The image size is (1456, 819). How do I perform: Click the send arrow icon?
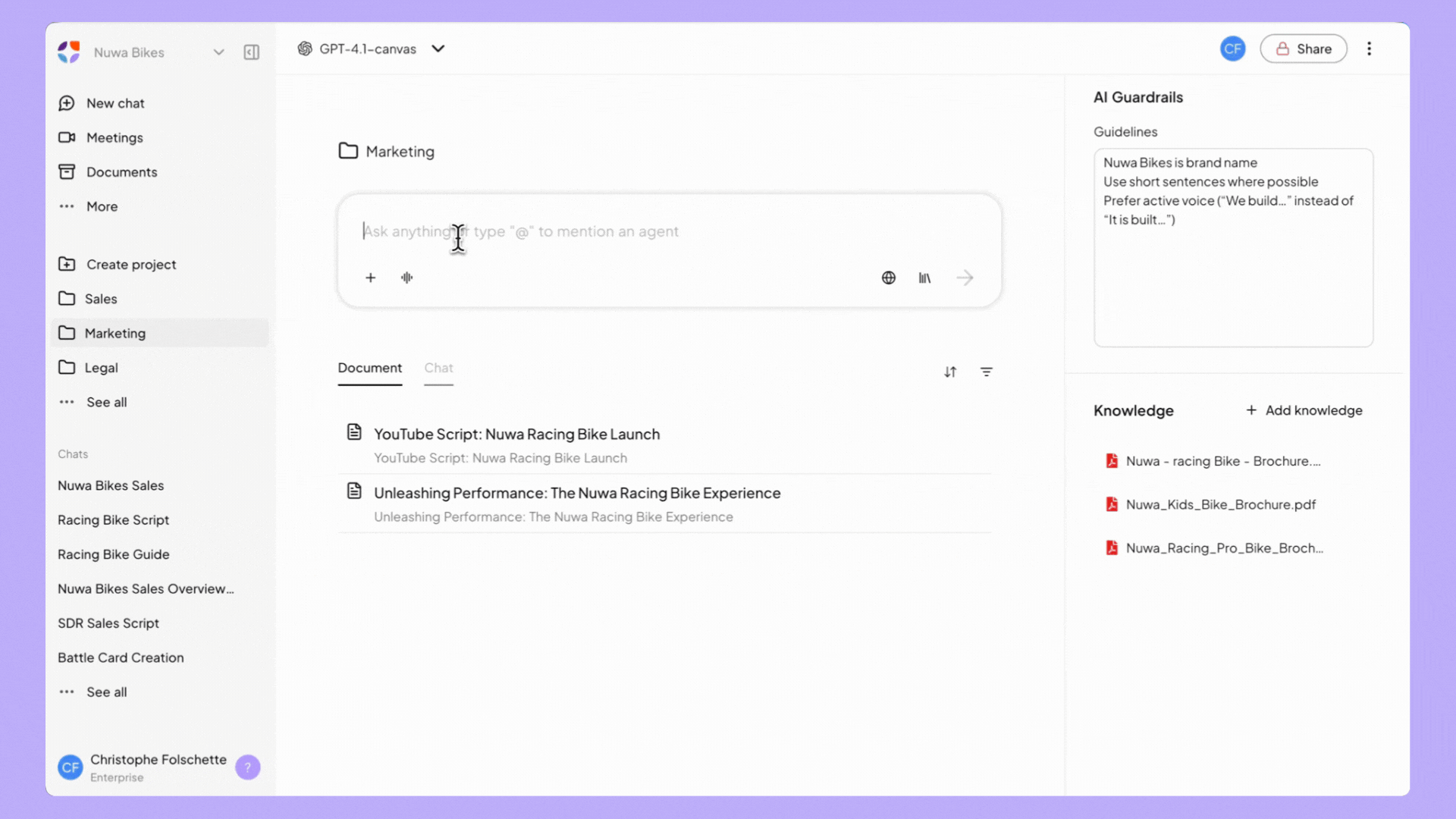pyautogui.click(x=965, y=278)
